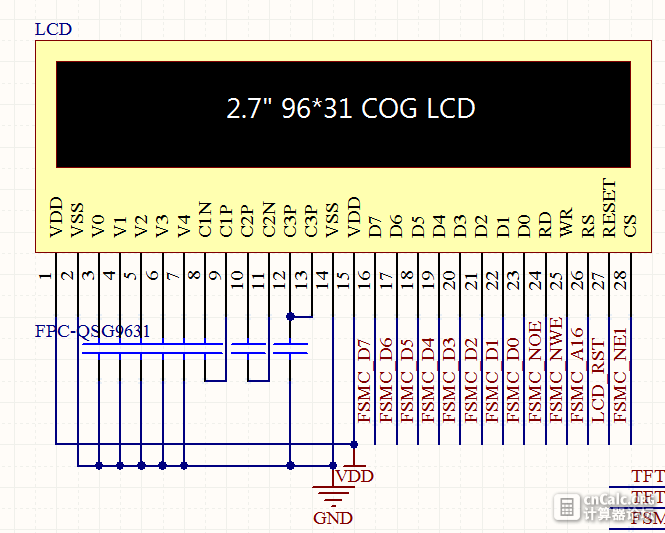Image resolution: width=665 pixels, height=533 pixels.
Task: Click the RS pin name
Action: [587, 226]
